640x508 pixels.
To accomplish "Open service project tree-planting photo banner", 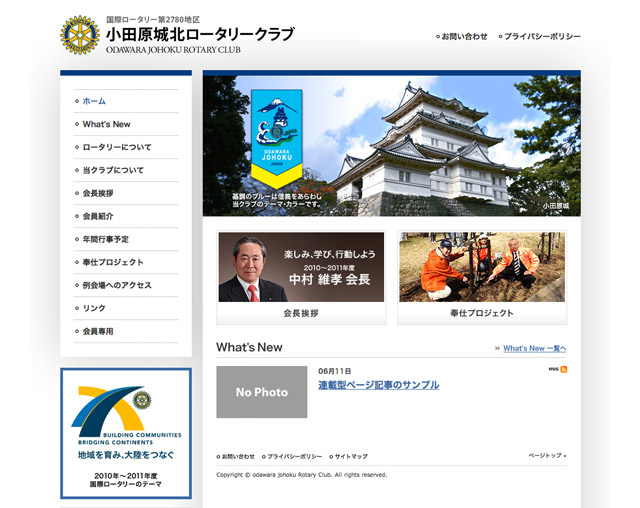I will (x=482, y=267).
